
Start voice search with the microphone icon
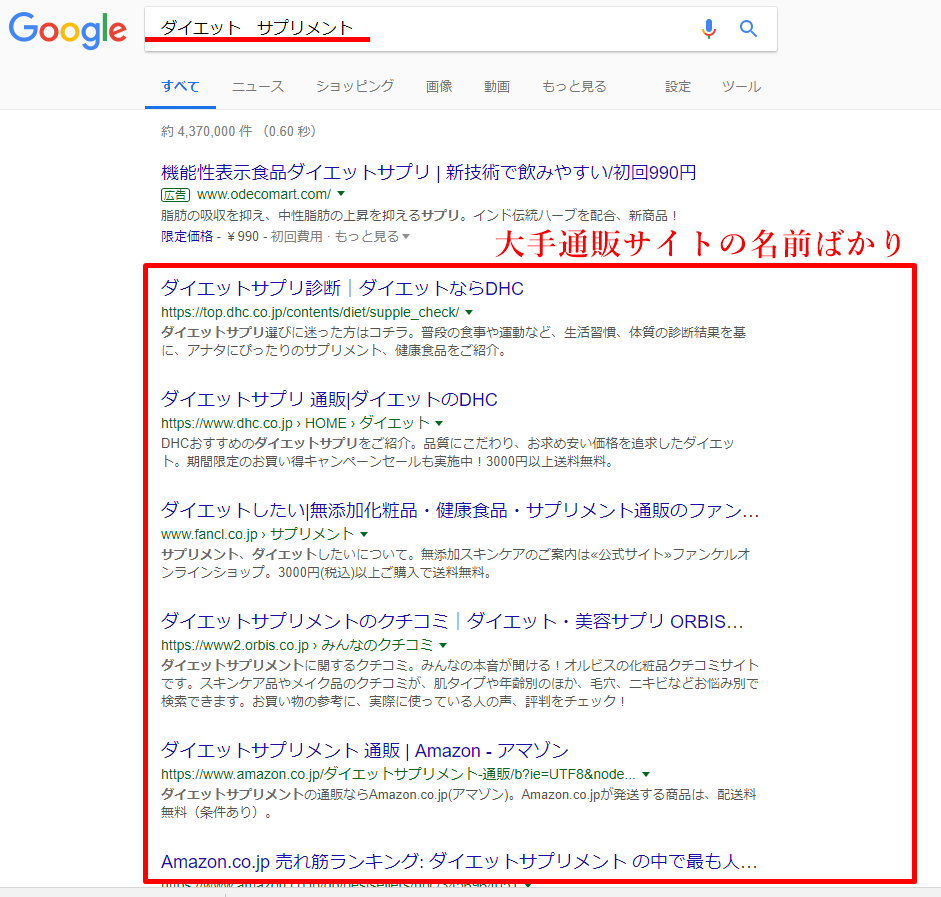click(x=709, y=28)
